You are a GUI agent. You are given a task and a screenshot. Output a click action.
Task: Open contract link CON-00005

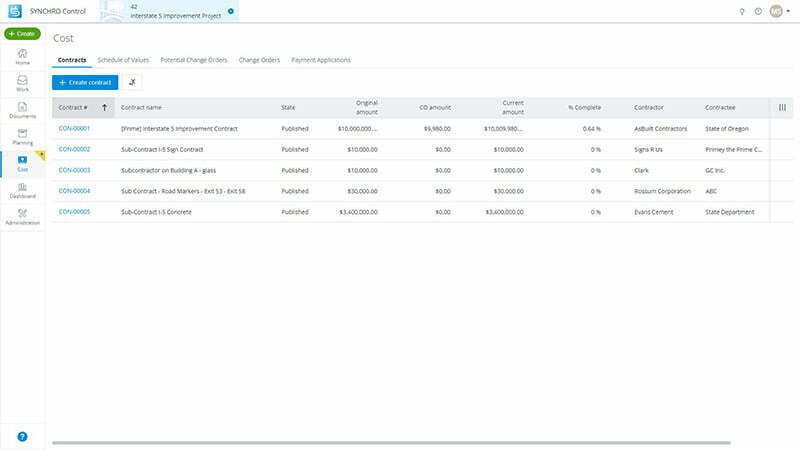[x=74, y=212]
